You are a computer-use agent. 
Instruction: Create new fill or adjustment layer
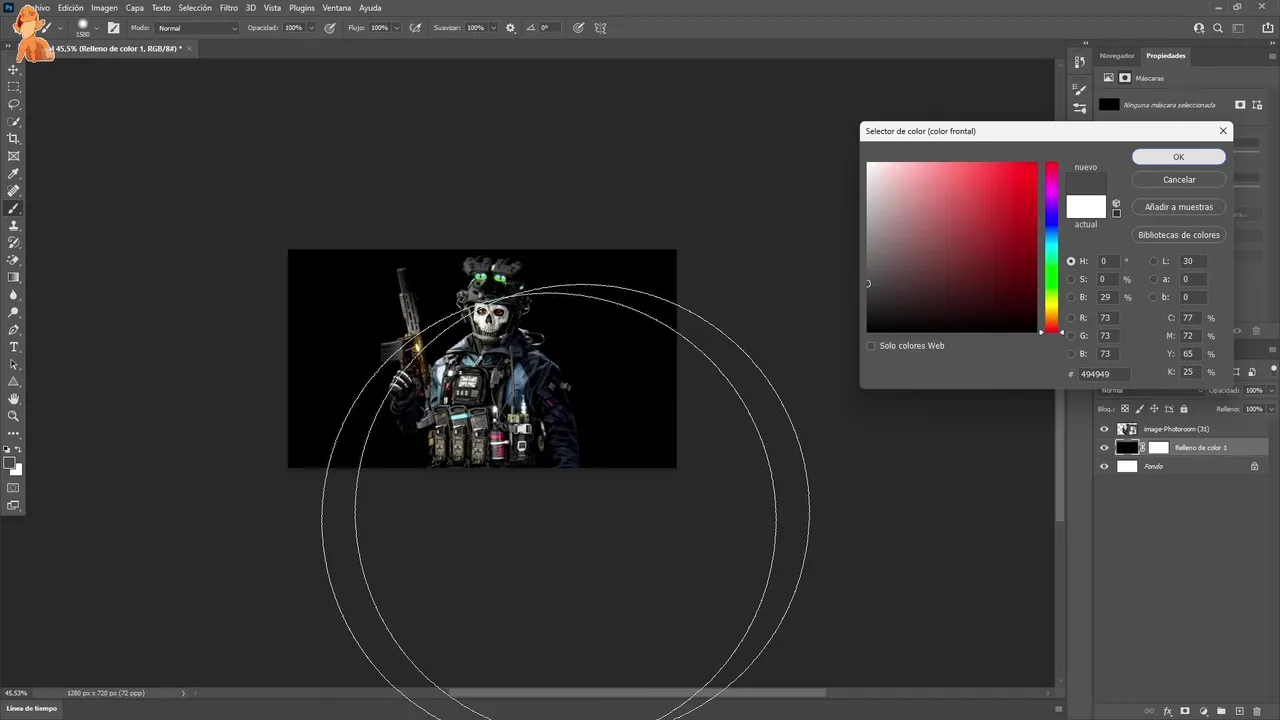point(1203,711)
